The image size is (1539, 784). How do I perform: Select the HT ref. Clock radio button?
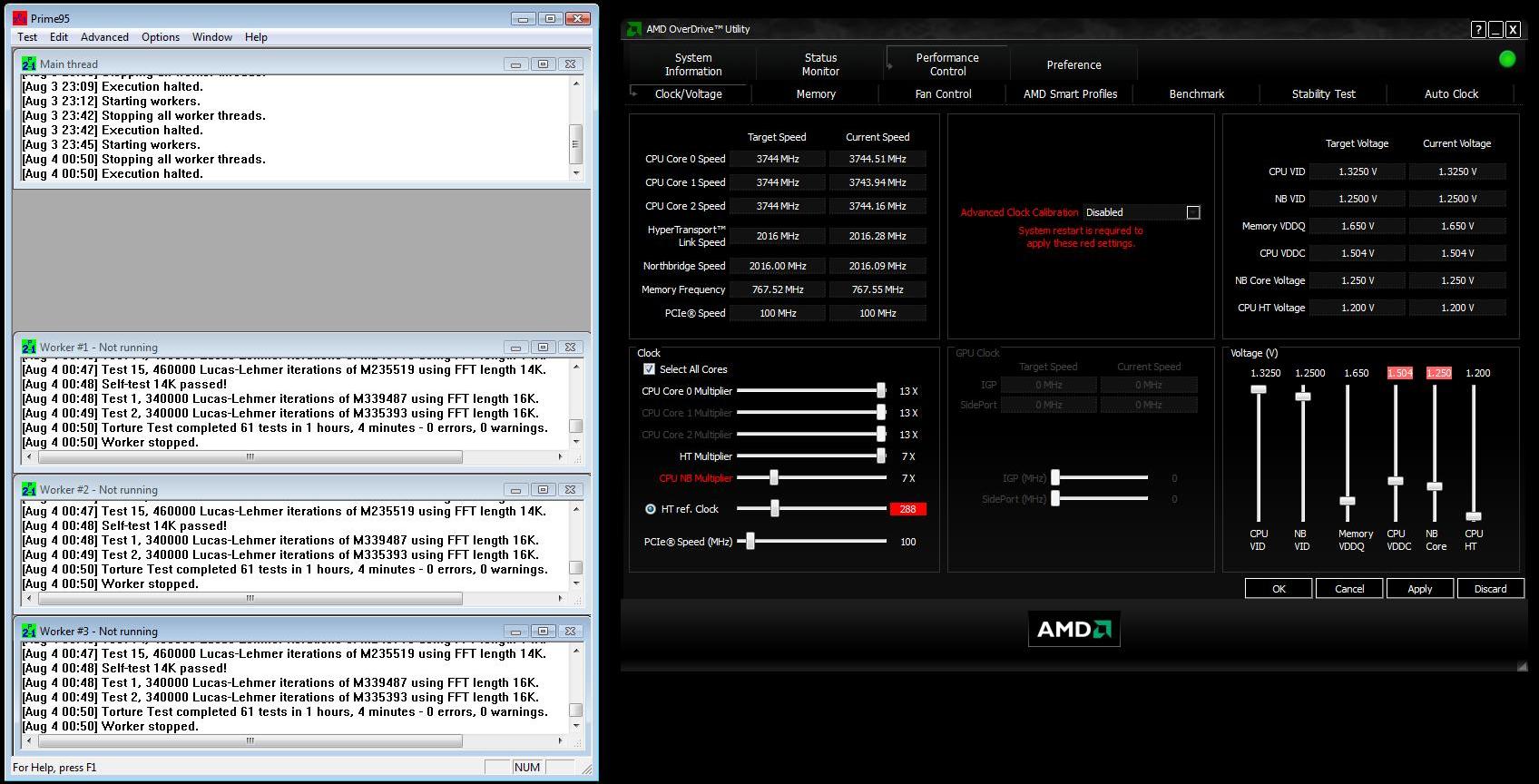point(650,509)
